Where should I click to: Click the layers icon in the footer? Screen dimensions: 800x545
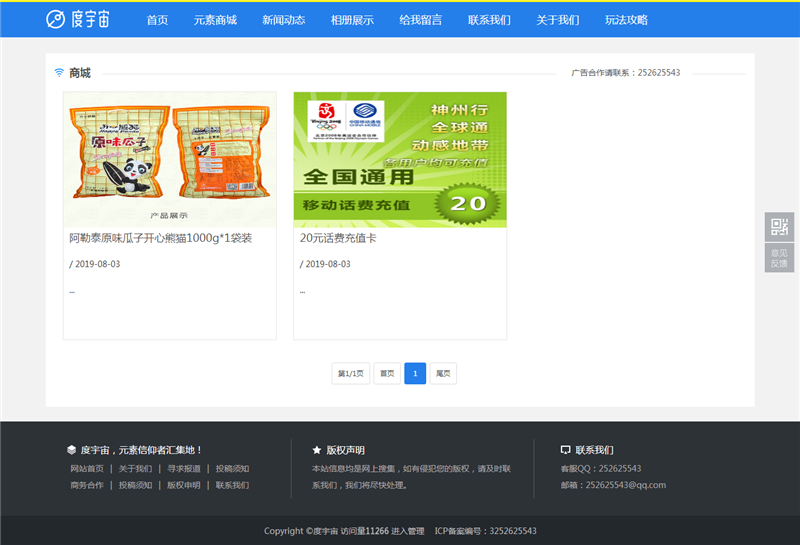click(x=71, y=450)
